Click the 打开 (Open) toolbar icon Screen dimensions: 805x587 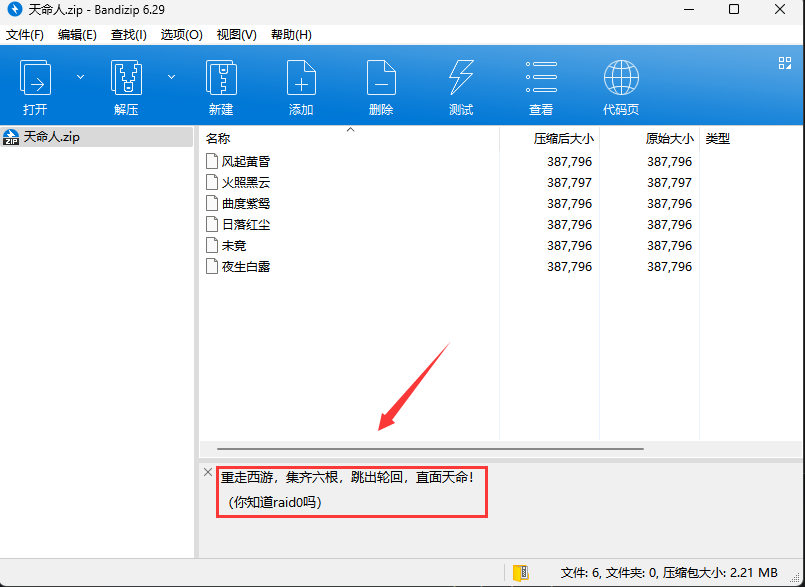[x=36, y=78]
